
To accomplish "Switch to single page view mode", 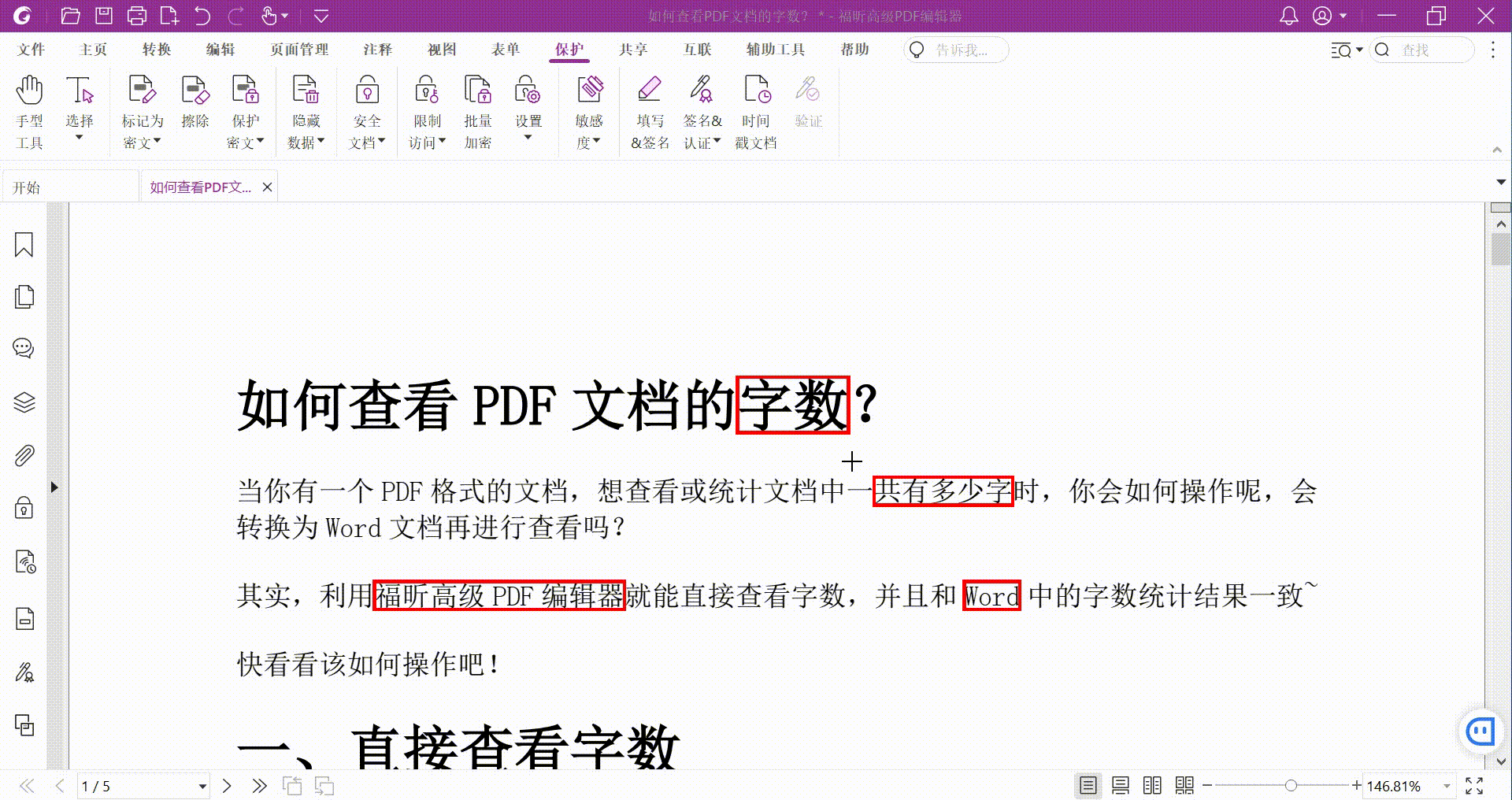I will coord(1088,786).
